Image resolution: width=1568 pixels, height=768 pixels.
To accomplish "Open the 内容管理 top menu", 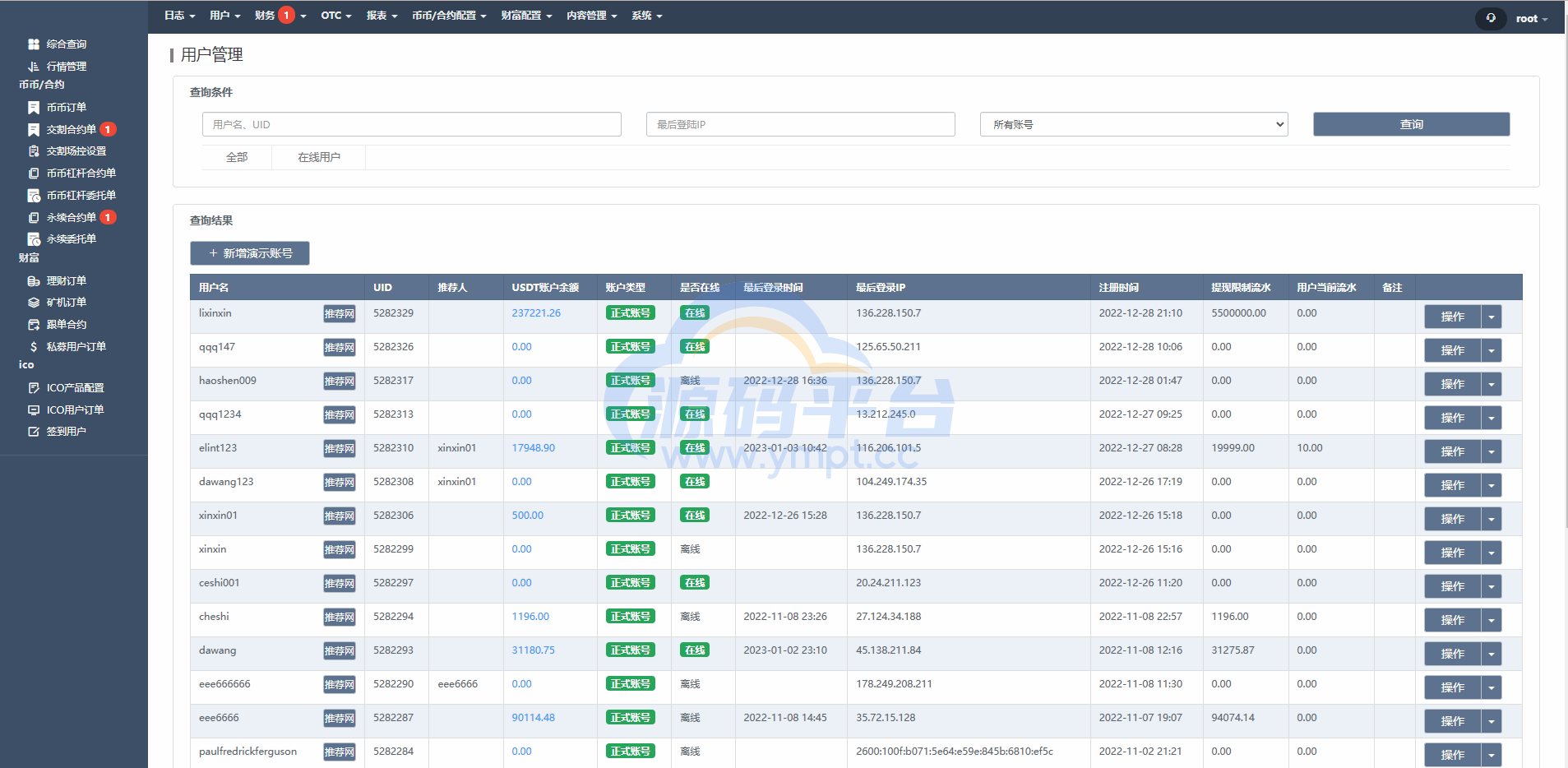I will (x=591, y=16).
